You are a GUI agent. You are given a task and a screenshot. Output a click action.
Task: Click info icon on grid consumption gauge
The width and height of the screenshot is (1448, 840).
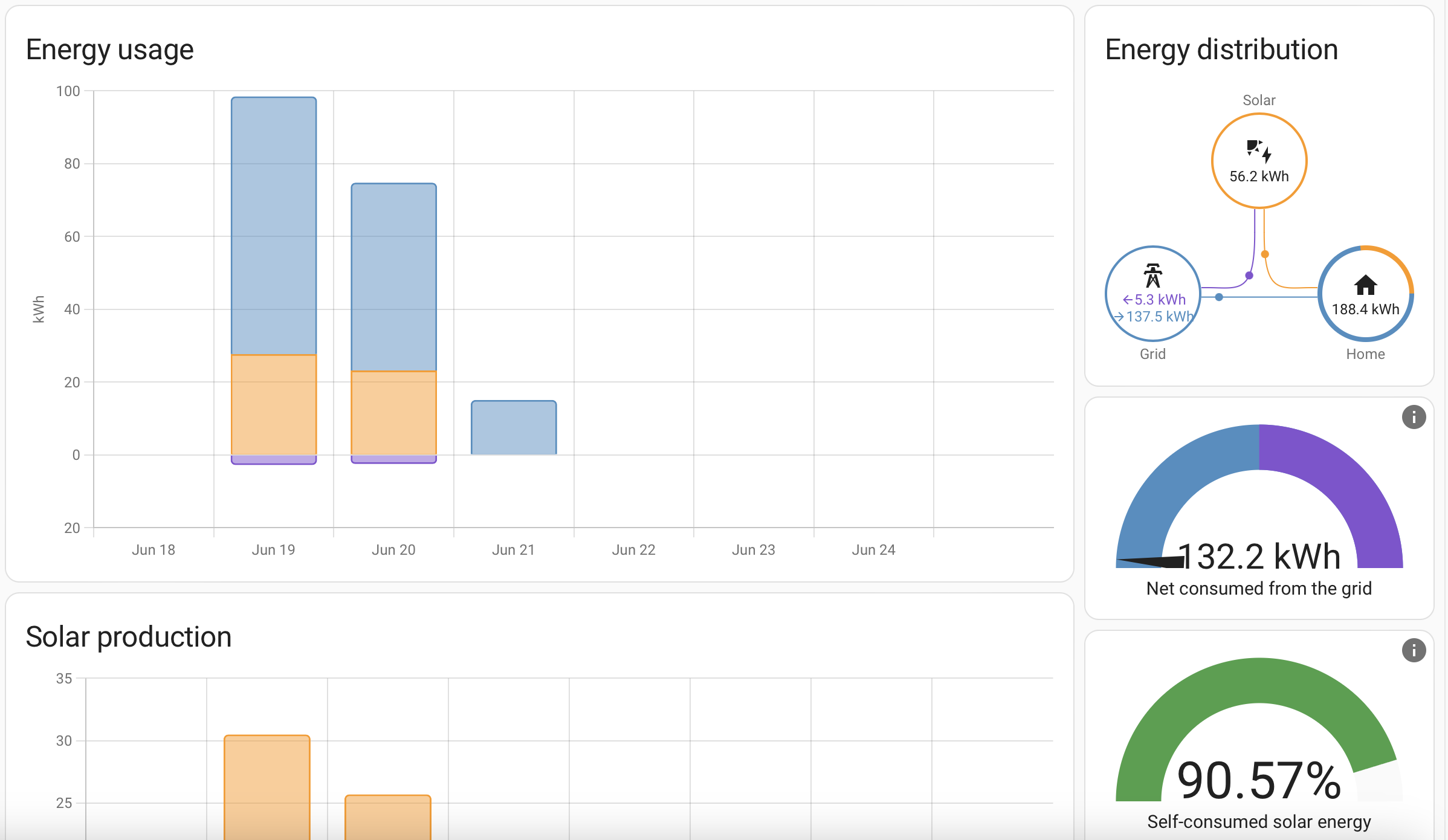coord(1414,417)
